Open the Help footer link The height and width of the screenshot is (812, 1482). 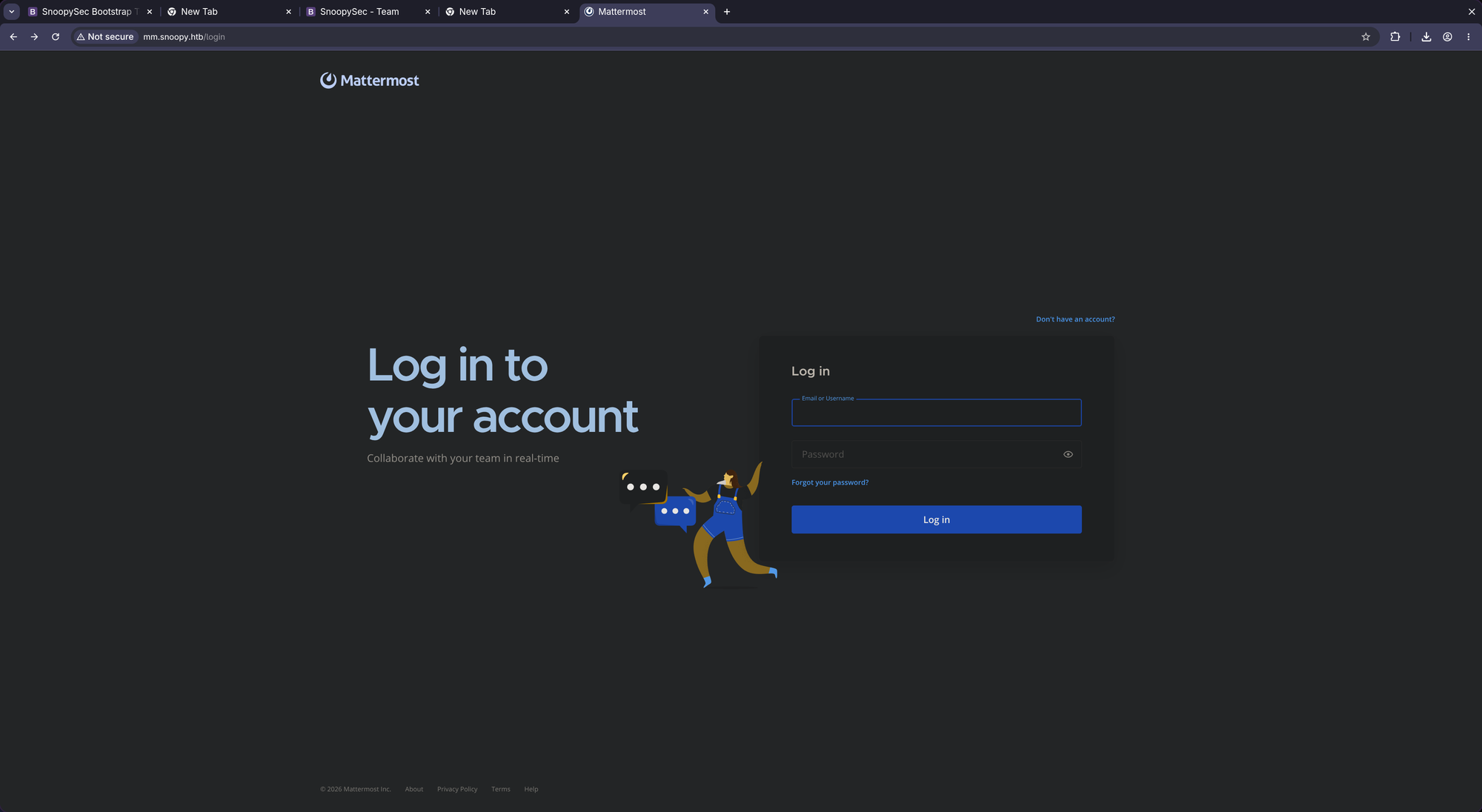[531, 789]
